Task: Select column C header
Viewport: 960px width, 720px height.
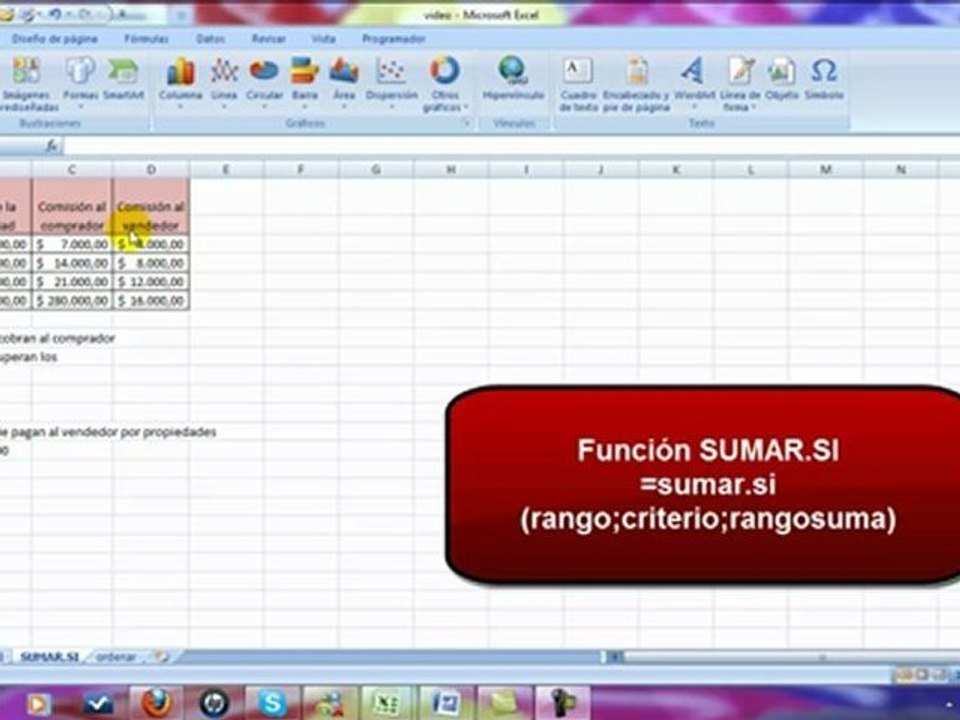Action: pos(72,170)
